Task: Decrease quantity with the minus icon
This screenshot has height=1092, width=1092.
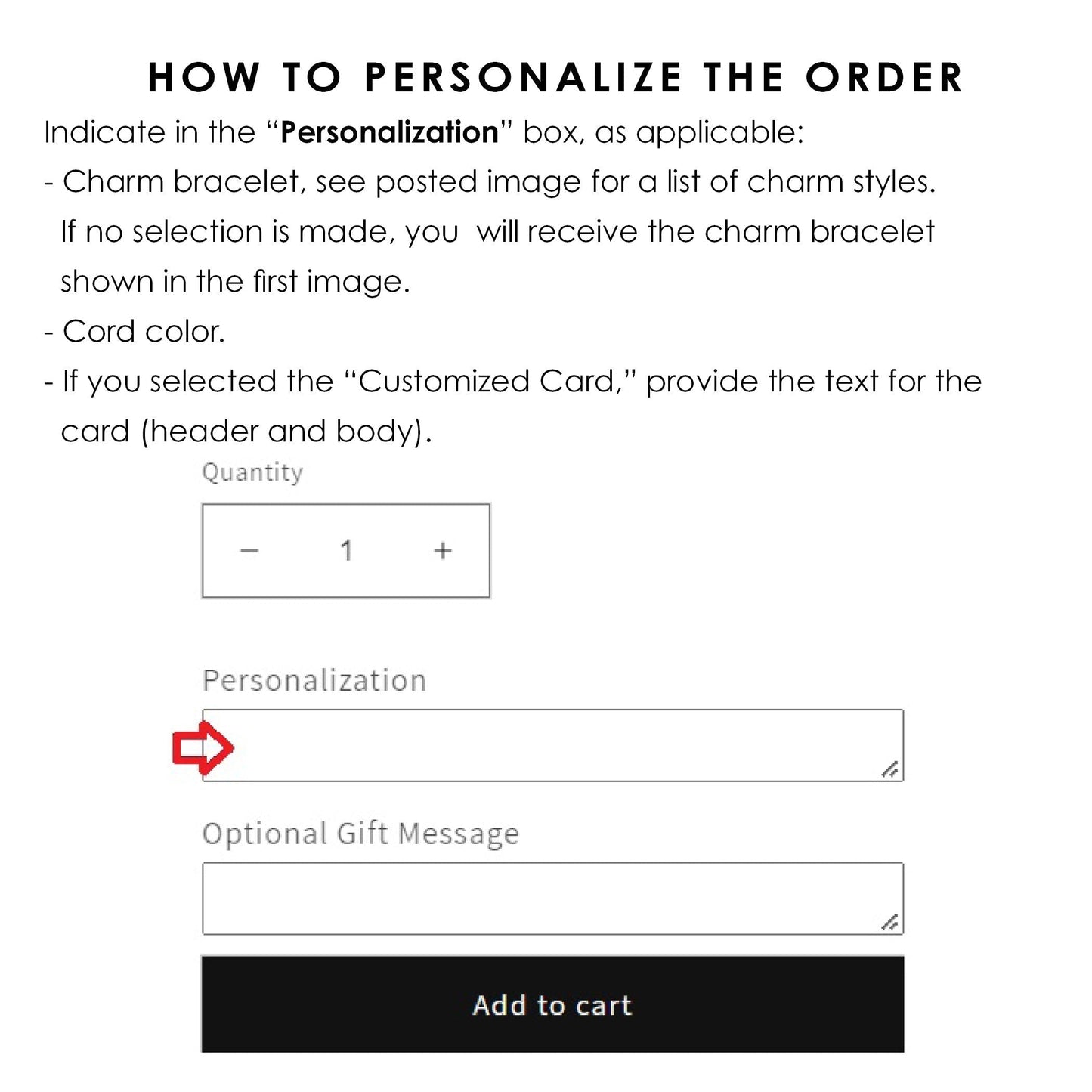Action: click(249, 551)
